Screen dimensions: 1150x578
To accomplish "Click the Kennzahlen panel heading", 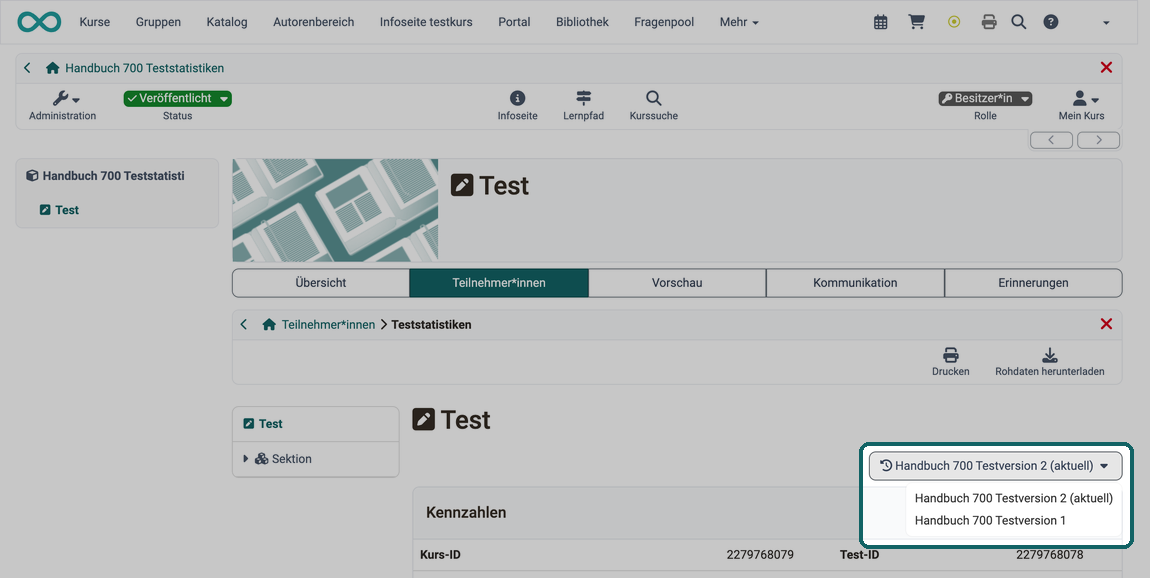I will 466,512.
